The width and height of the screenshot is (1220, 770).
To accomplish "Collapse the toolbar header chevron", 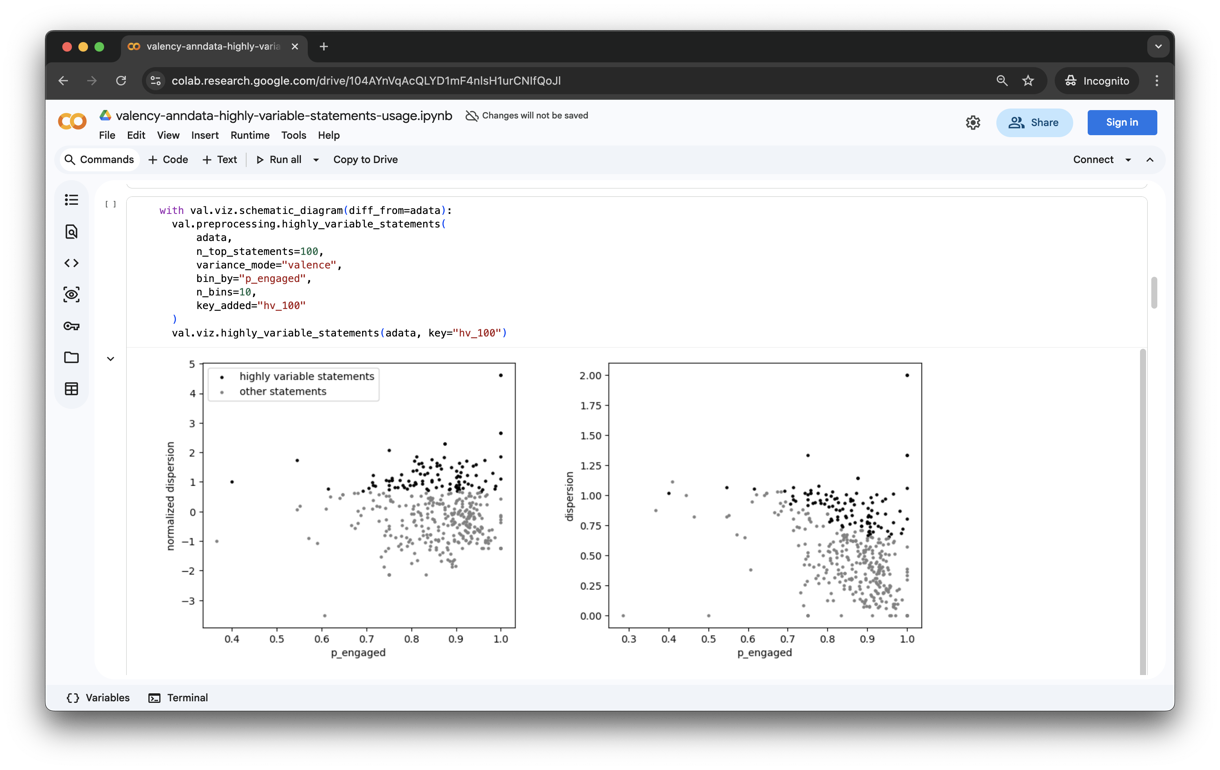I will [x=1150, y=160].
